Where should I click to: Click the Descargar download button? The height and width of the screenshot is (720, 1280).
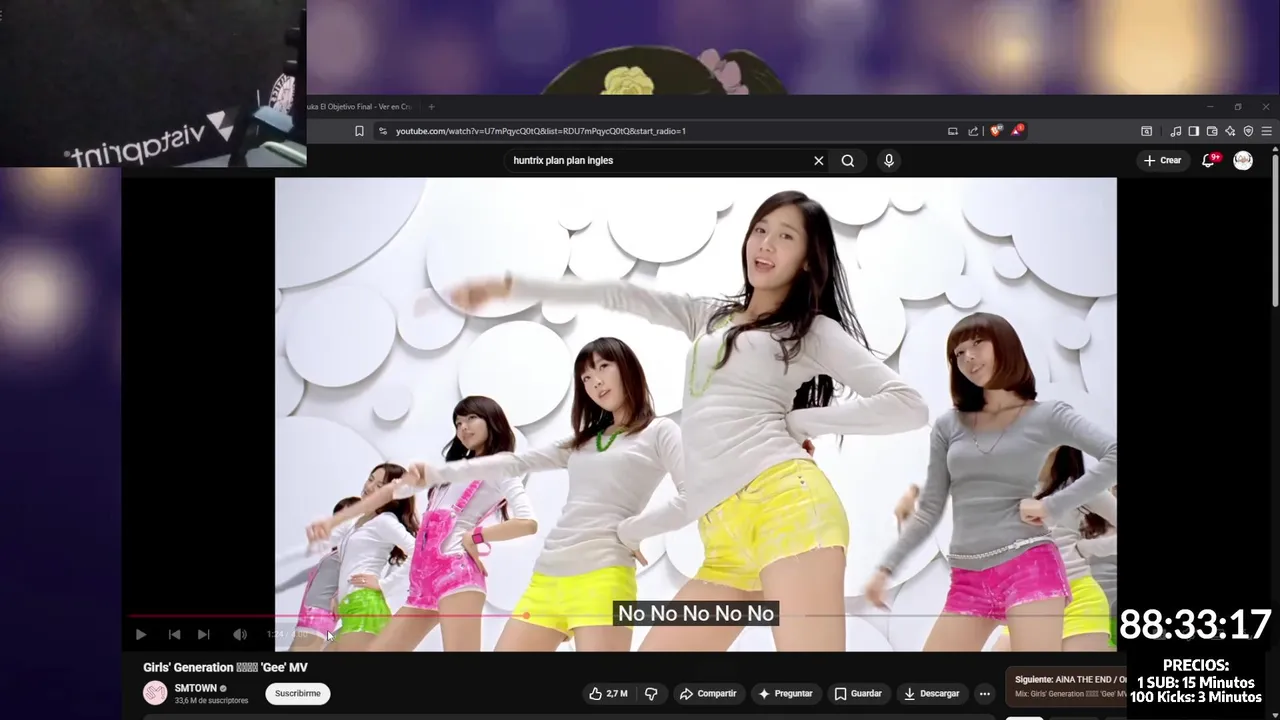pos(931,693)
